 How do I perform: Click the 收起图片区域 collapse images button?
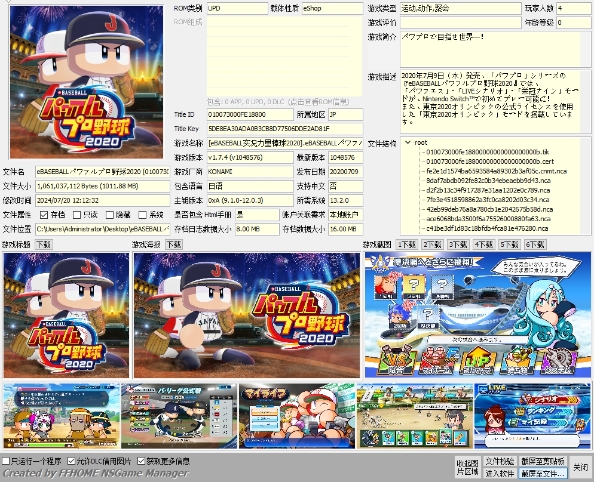468,467
